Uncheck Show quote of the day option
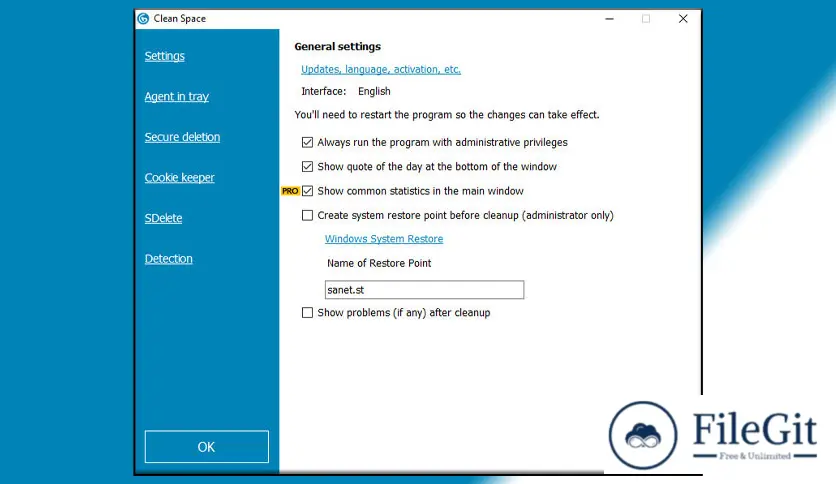Viewport: 836px width, 484px height. [x=307, y=167]
